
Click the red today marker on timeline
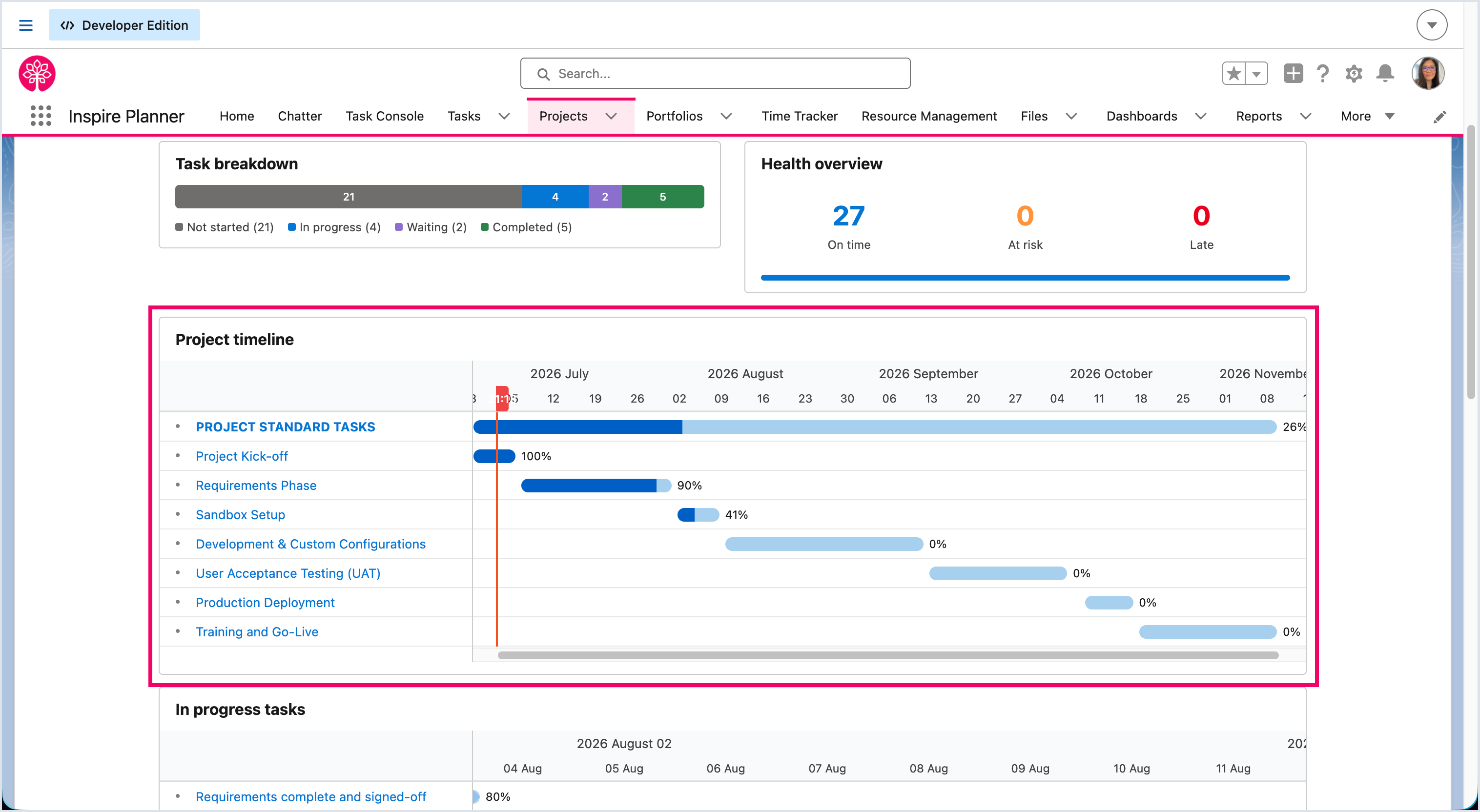502,398
